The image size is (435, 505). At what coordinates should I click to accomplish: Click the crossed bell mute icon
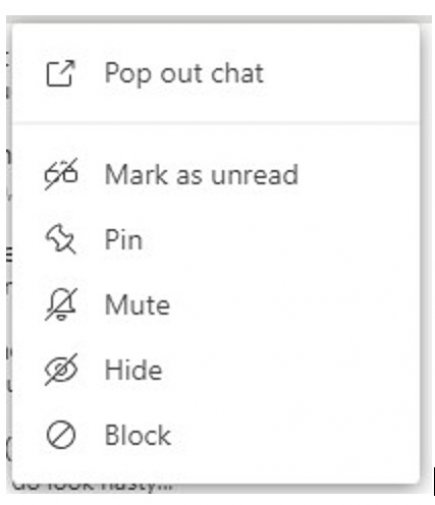[61, 305]
